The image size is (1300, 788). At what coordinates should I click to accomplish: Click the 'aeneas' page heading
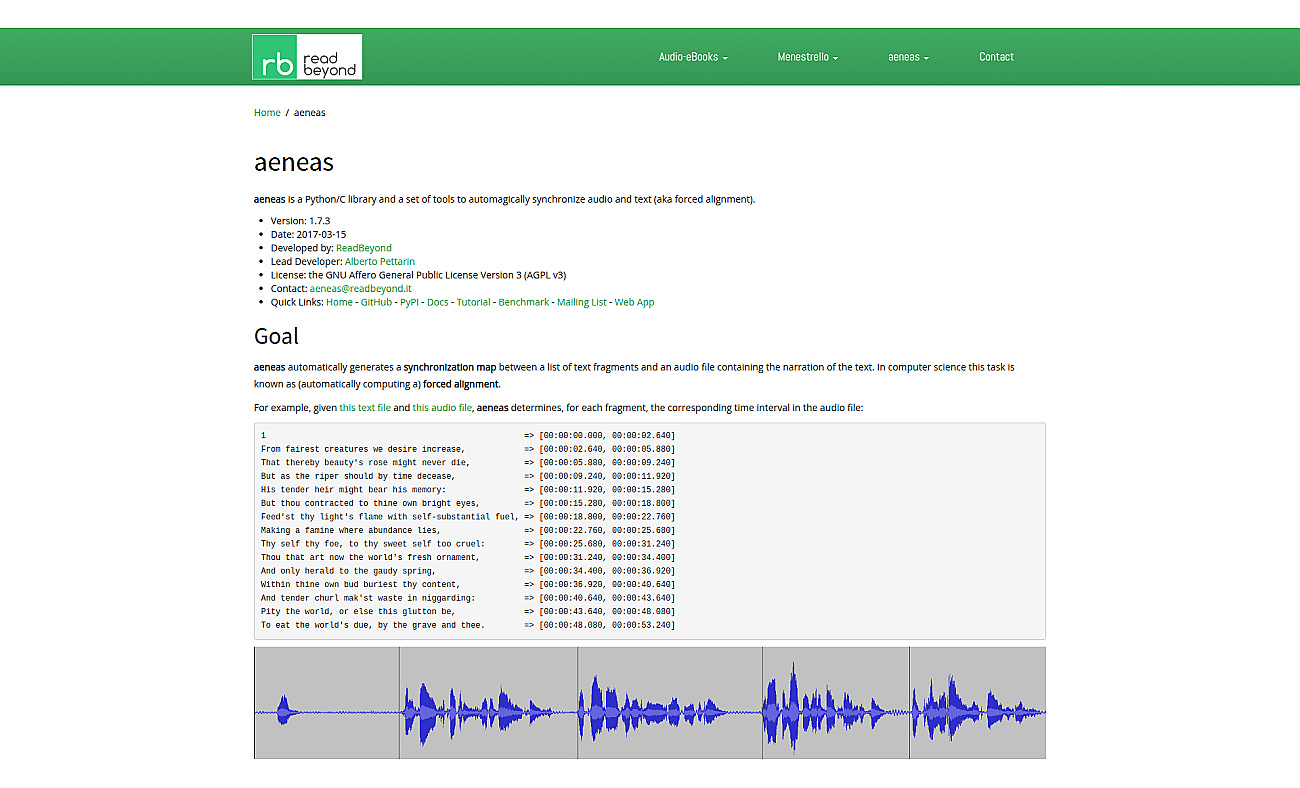tap(294, 162)
